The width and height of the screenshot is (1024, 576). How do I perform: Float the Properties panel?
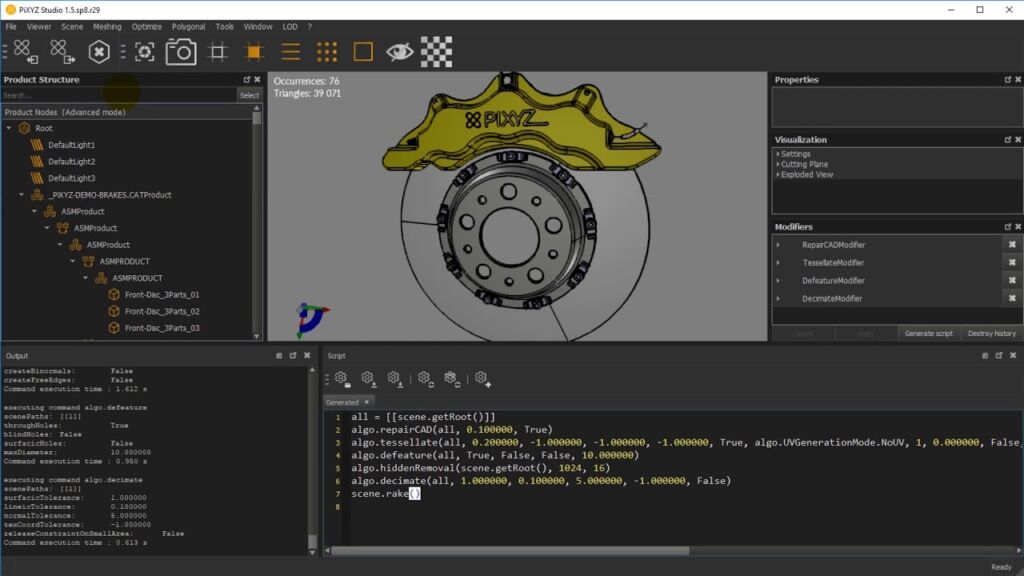pyautogui.click(x=1008, y=80)
